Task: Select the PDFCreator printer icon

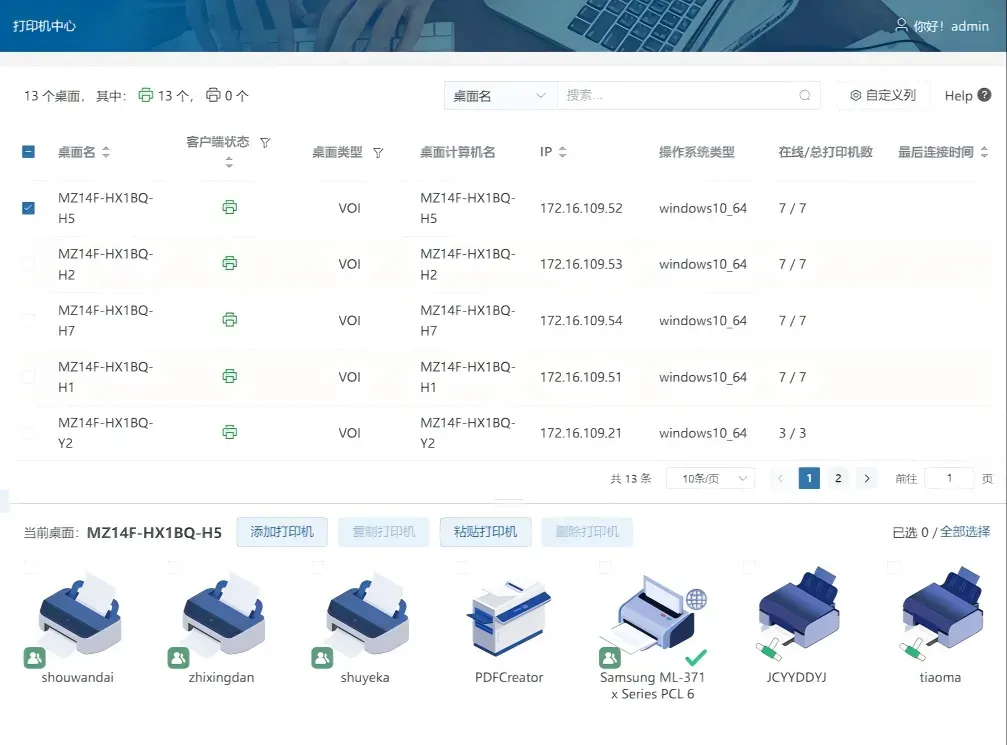Action: tap(509, 616)
